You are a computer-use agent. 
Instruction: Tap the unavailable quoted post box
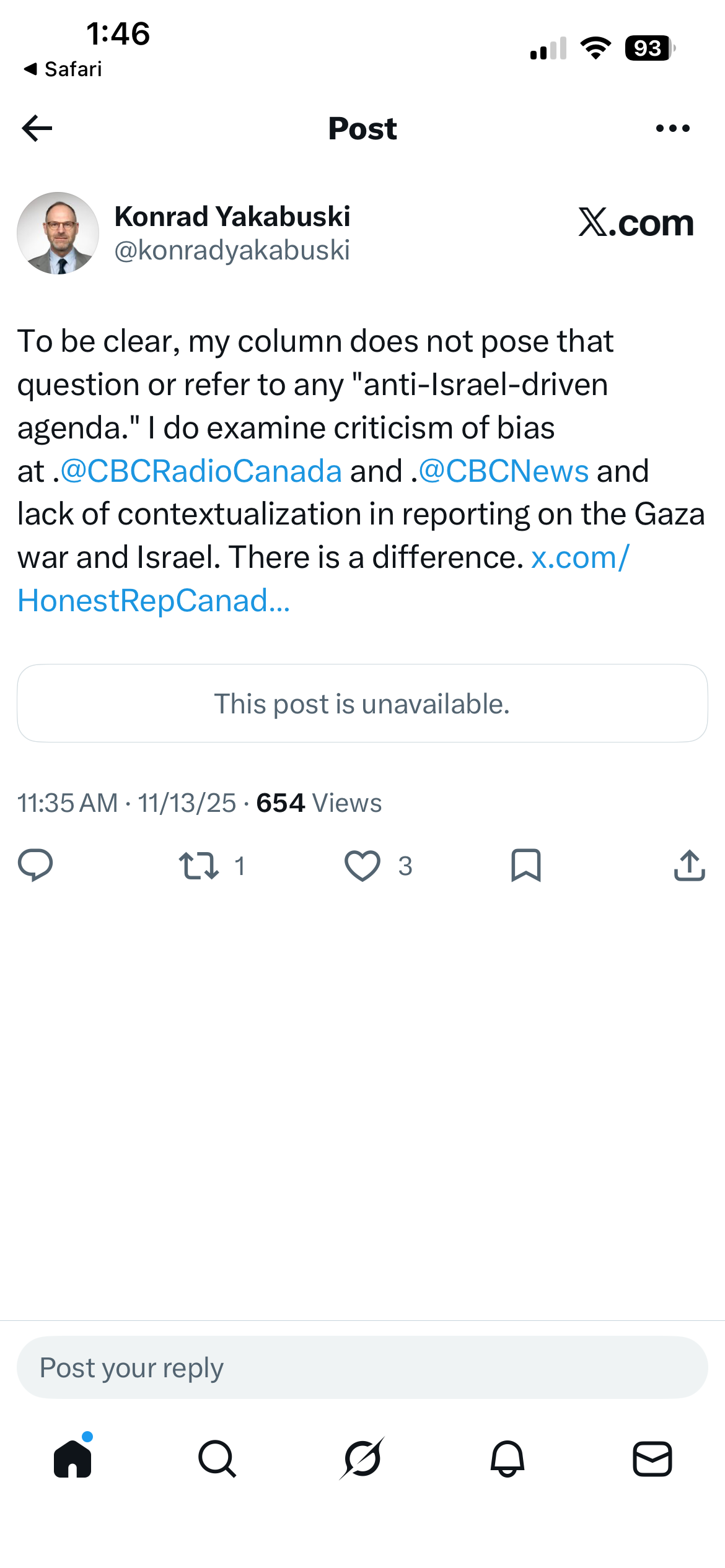(362, 703)
